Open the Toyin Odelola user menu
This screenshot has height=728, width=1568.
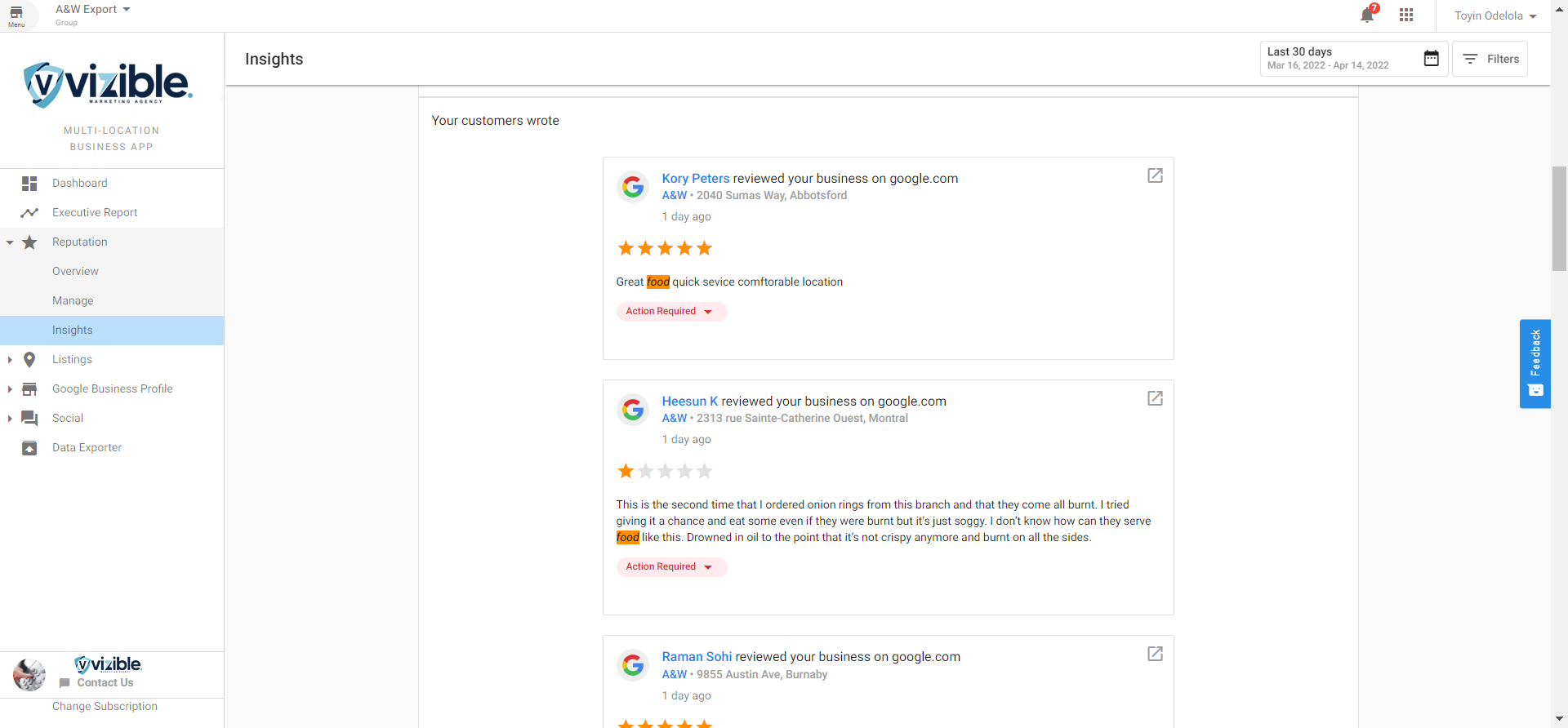[x=1494, y=16]
